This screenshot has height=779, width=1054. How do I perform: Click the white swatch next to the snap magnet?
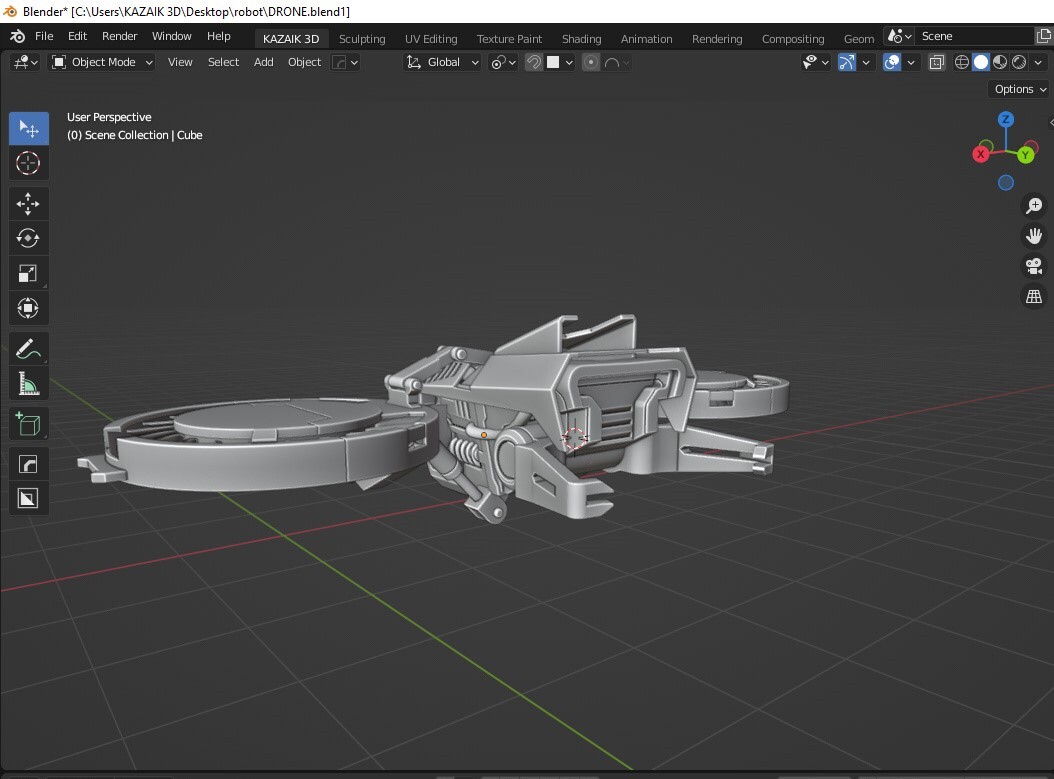point(555,61)
